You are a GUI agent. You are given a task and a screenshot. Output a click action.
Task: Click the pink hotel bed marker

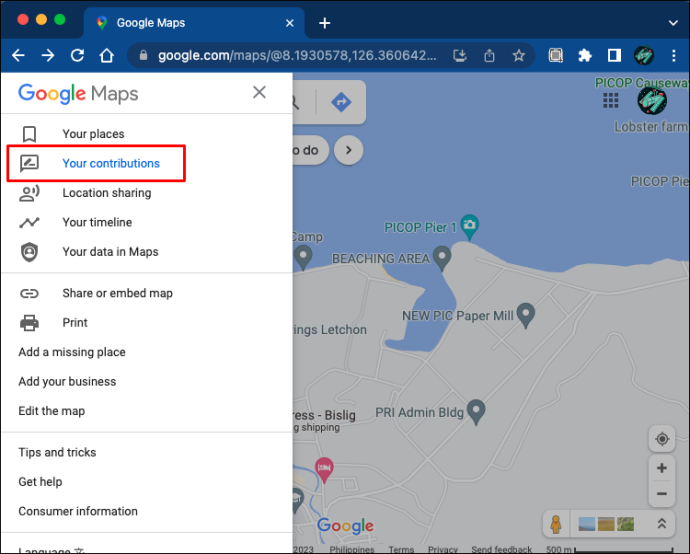point(324,470)
